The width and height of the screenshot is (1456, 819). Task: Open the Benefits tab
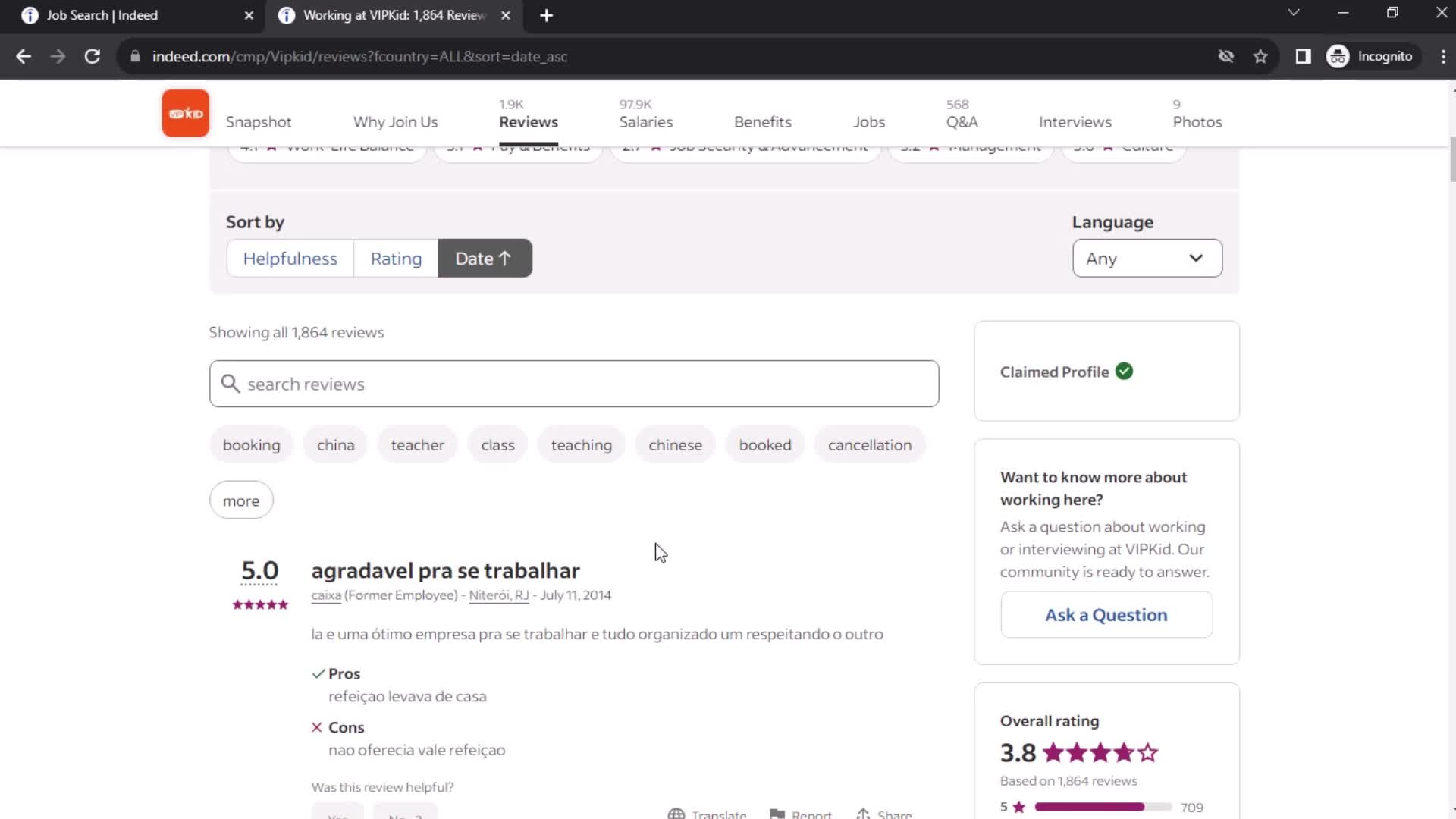(762, 122)
